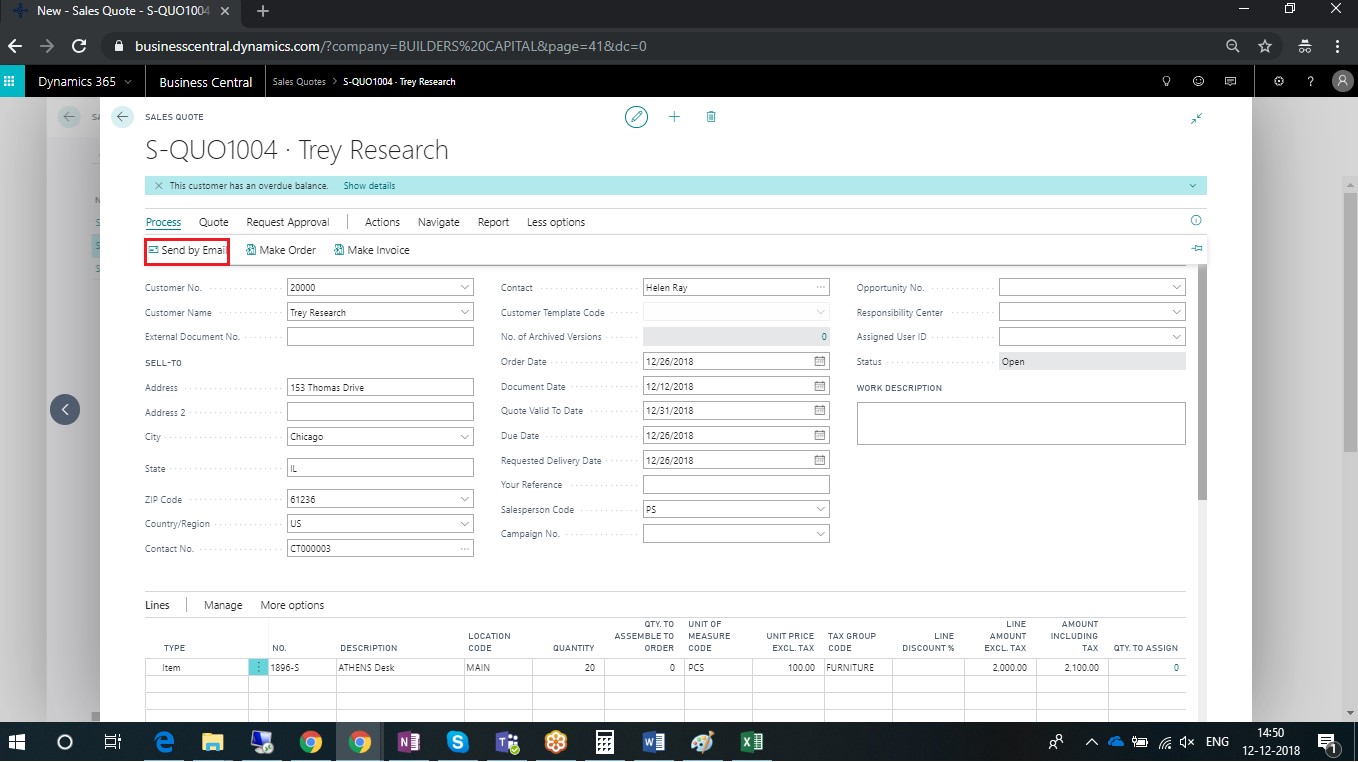The height and width of the screenshot is (762, 1358).
Task: Open the Document Date calendar picker
Action: (820, 386)
